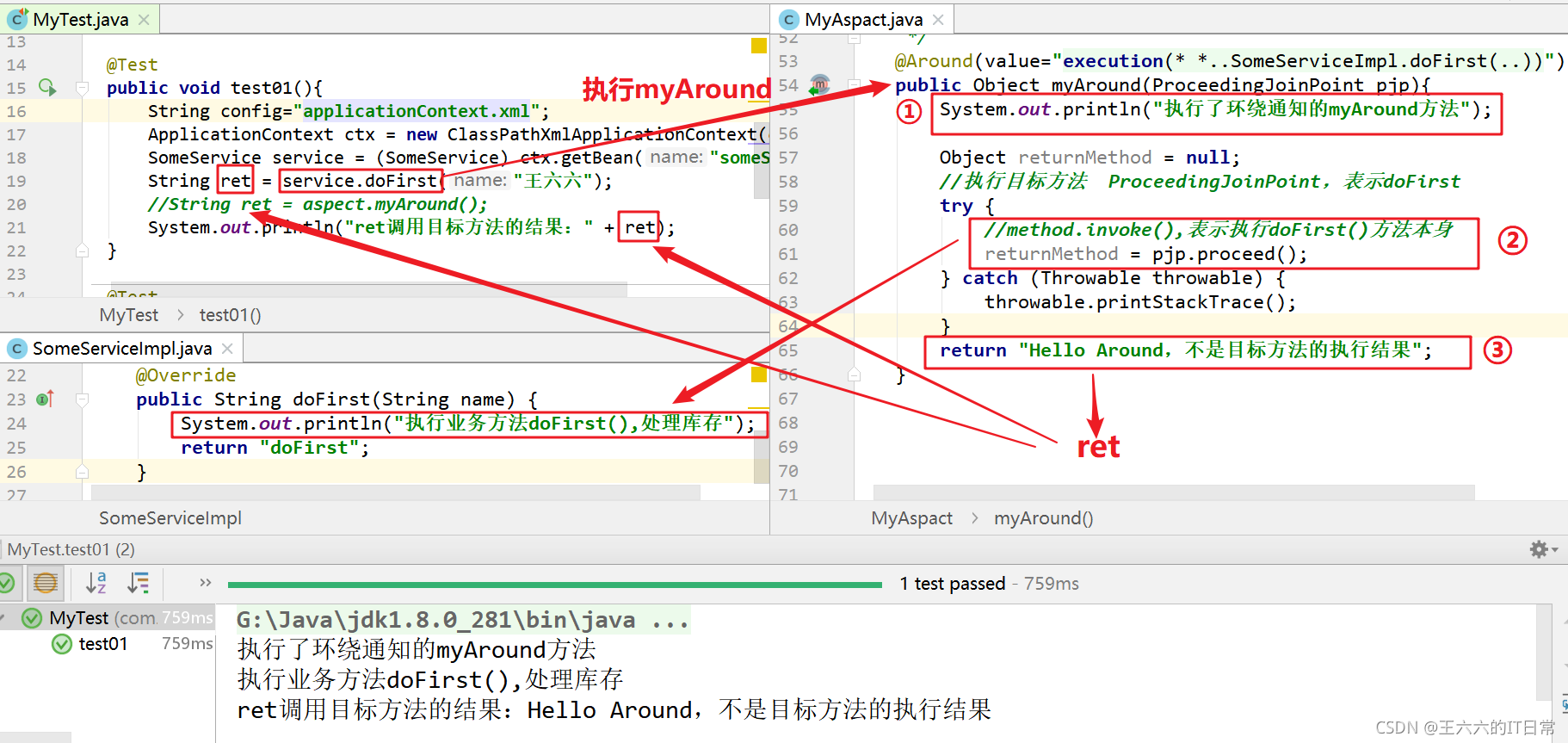This screenshot has width=1568, height=743.
Task: Click 'Object returnMethod = null;' line
Action: (x=1090, y=158)
